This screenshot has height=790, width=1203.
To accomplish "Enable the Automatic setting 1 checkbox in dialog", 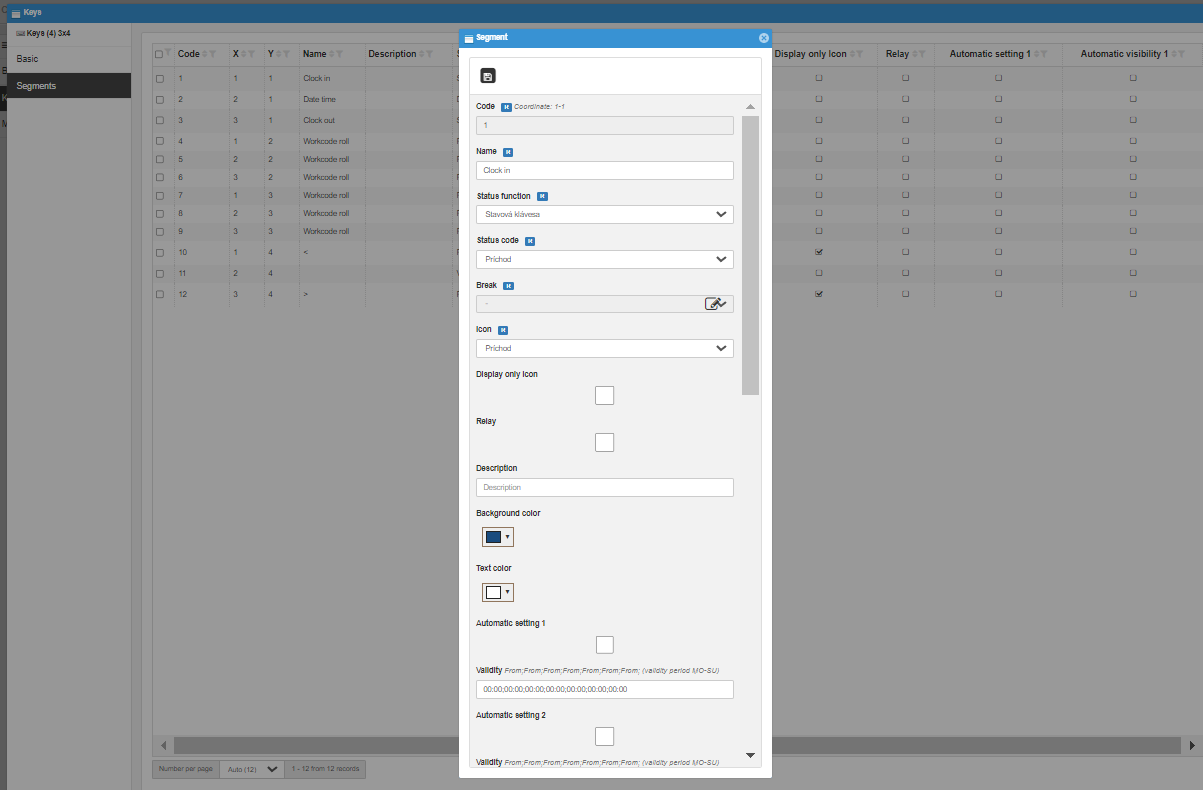I will (x=604, y=644).
